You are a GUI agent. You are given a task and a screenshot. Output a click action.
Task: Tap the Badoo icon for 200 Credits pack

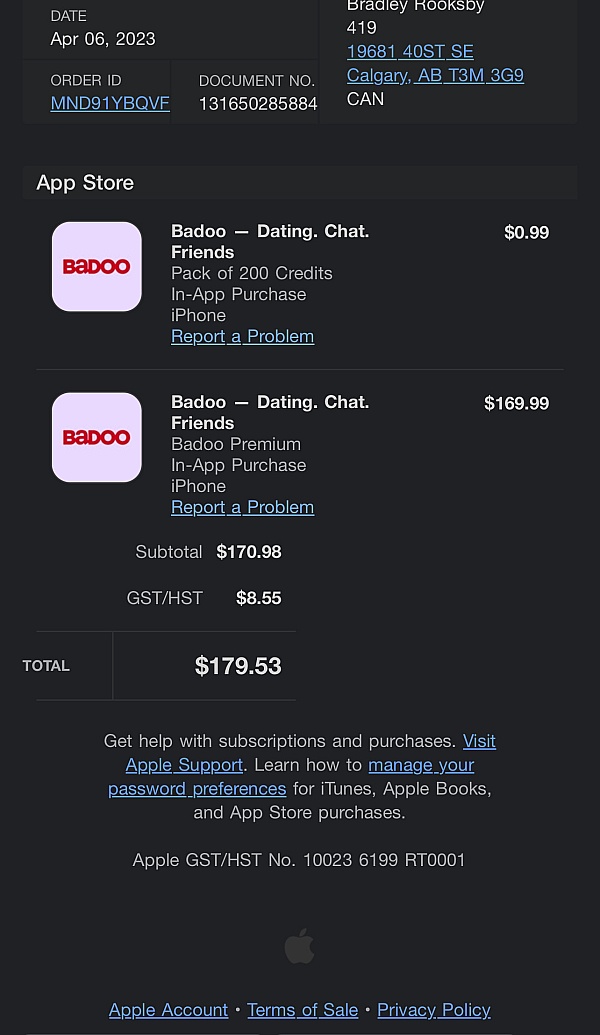[x=97, y=266]
